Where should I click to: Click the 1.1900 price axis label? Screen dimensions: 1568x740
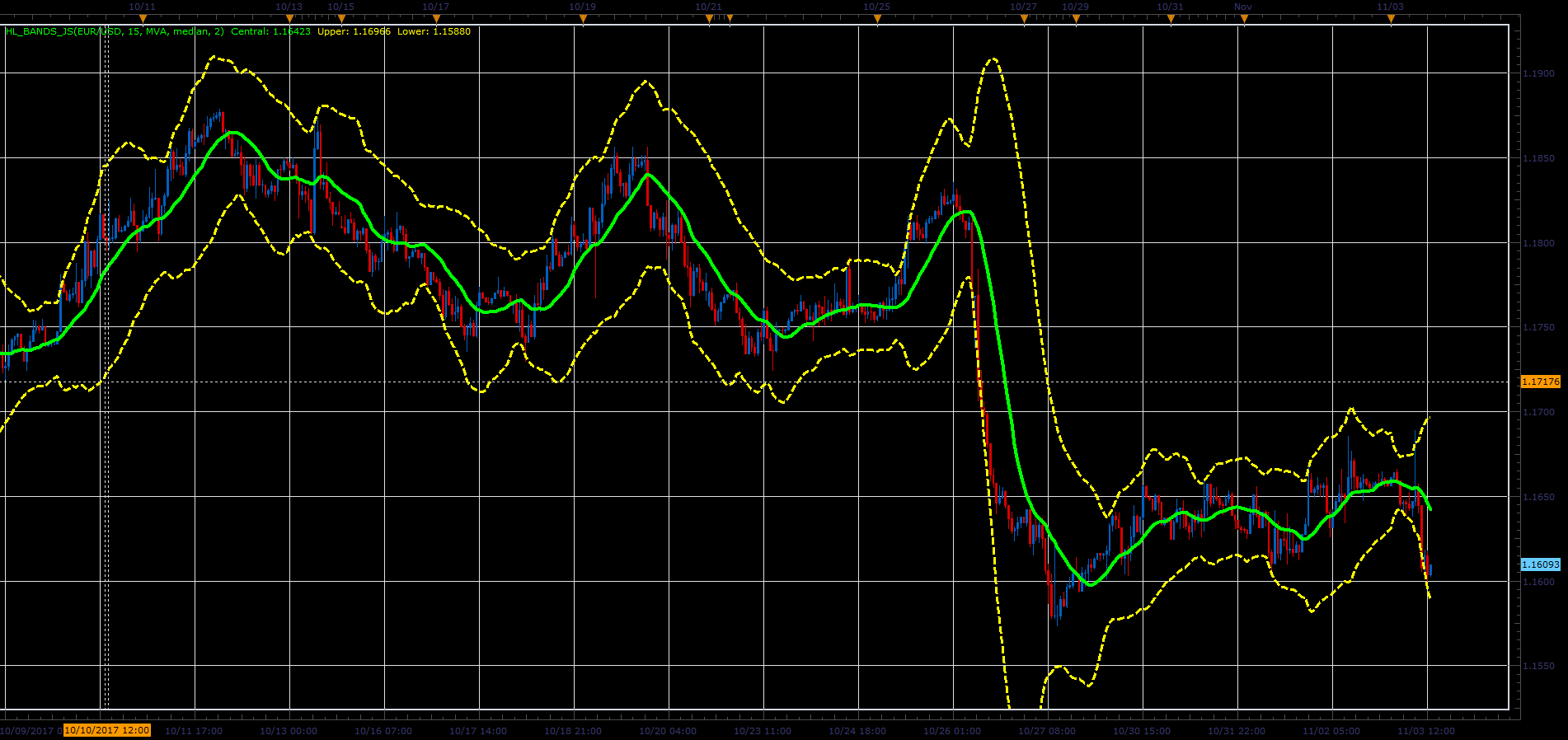pos(1538,73)
